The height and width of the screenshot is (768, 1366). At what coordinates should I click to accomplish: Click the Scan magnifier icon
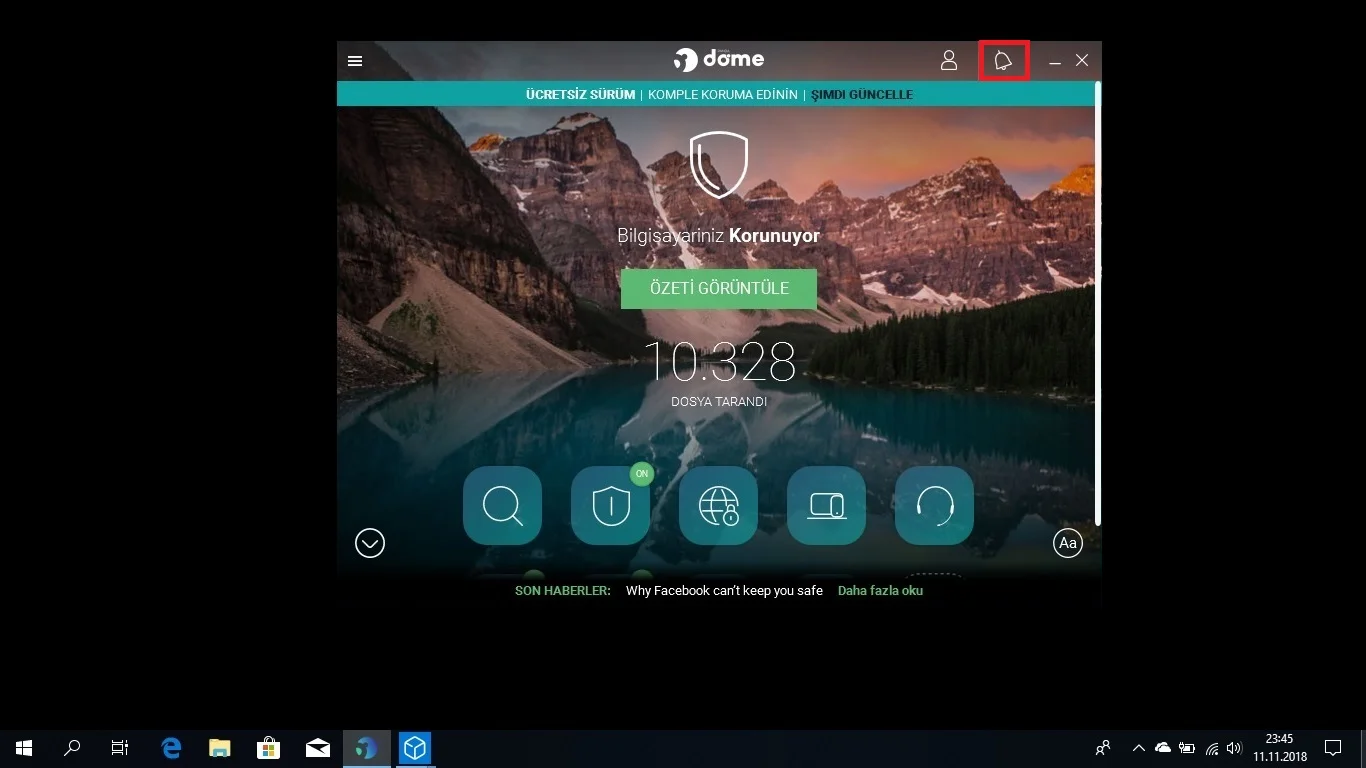tap(502, 506)
